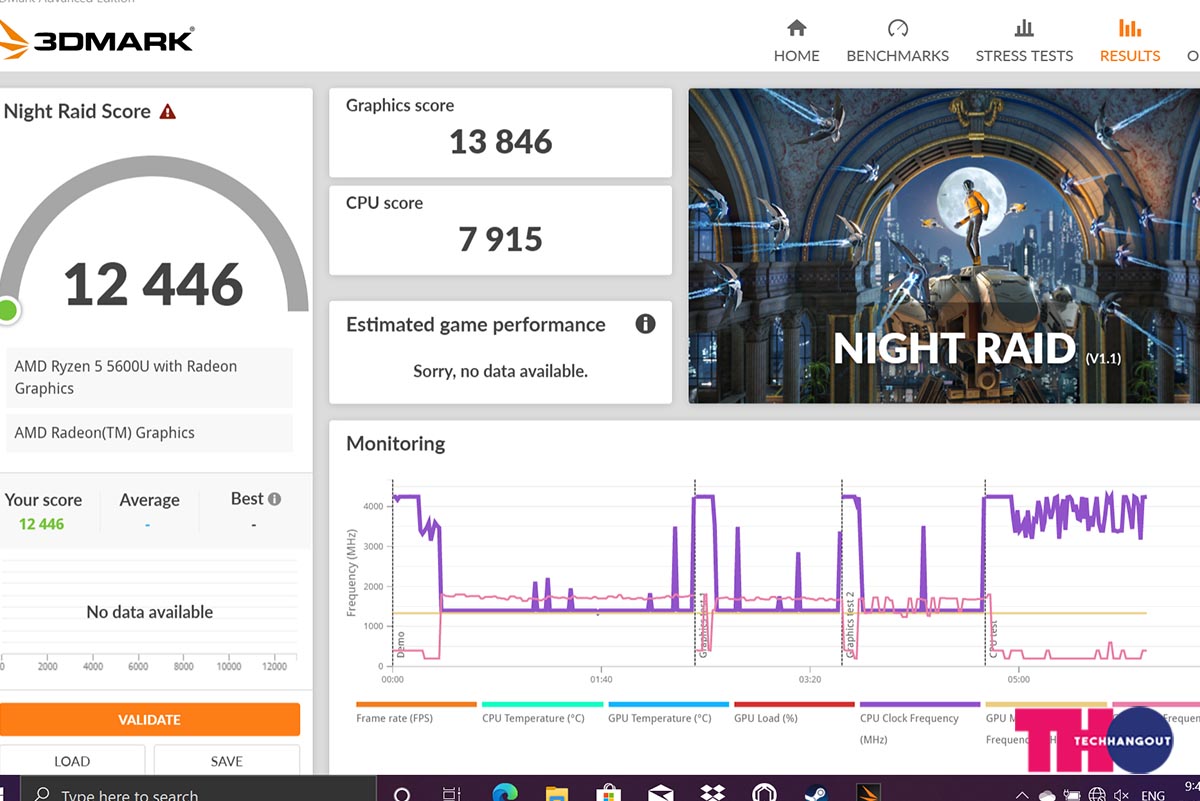Image resolution: width=1200 pixels, height=801 pixels.
Task: Click the SAVE button
Action: 227,760
